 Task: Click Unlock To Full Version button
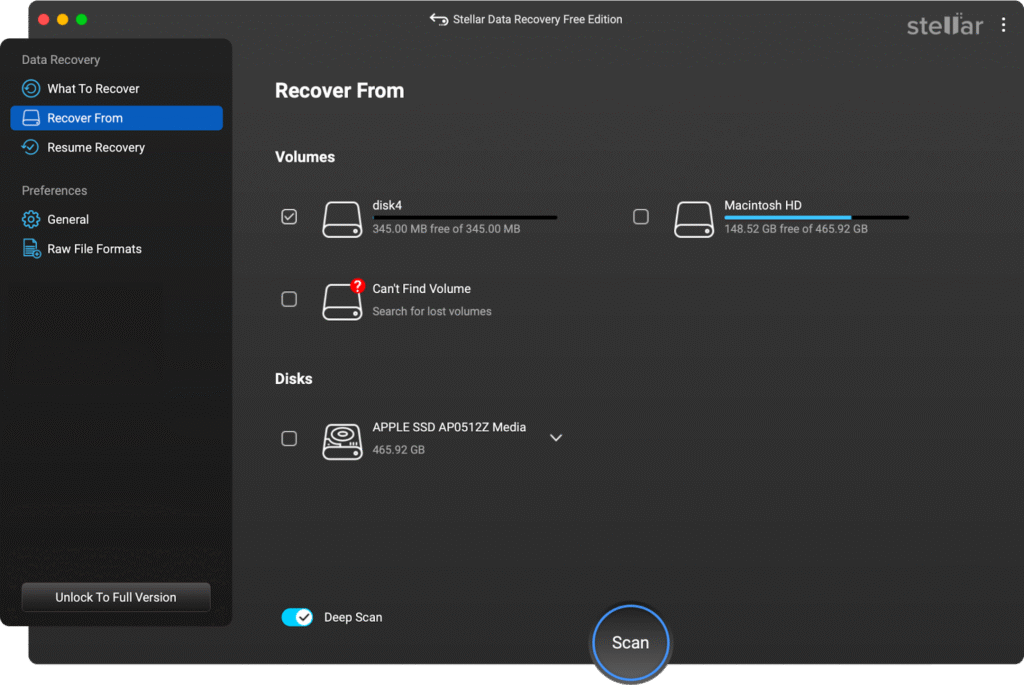coord(116,597)
